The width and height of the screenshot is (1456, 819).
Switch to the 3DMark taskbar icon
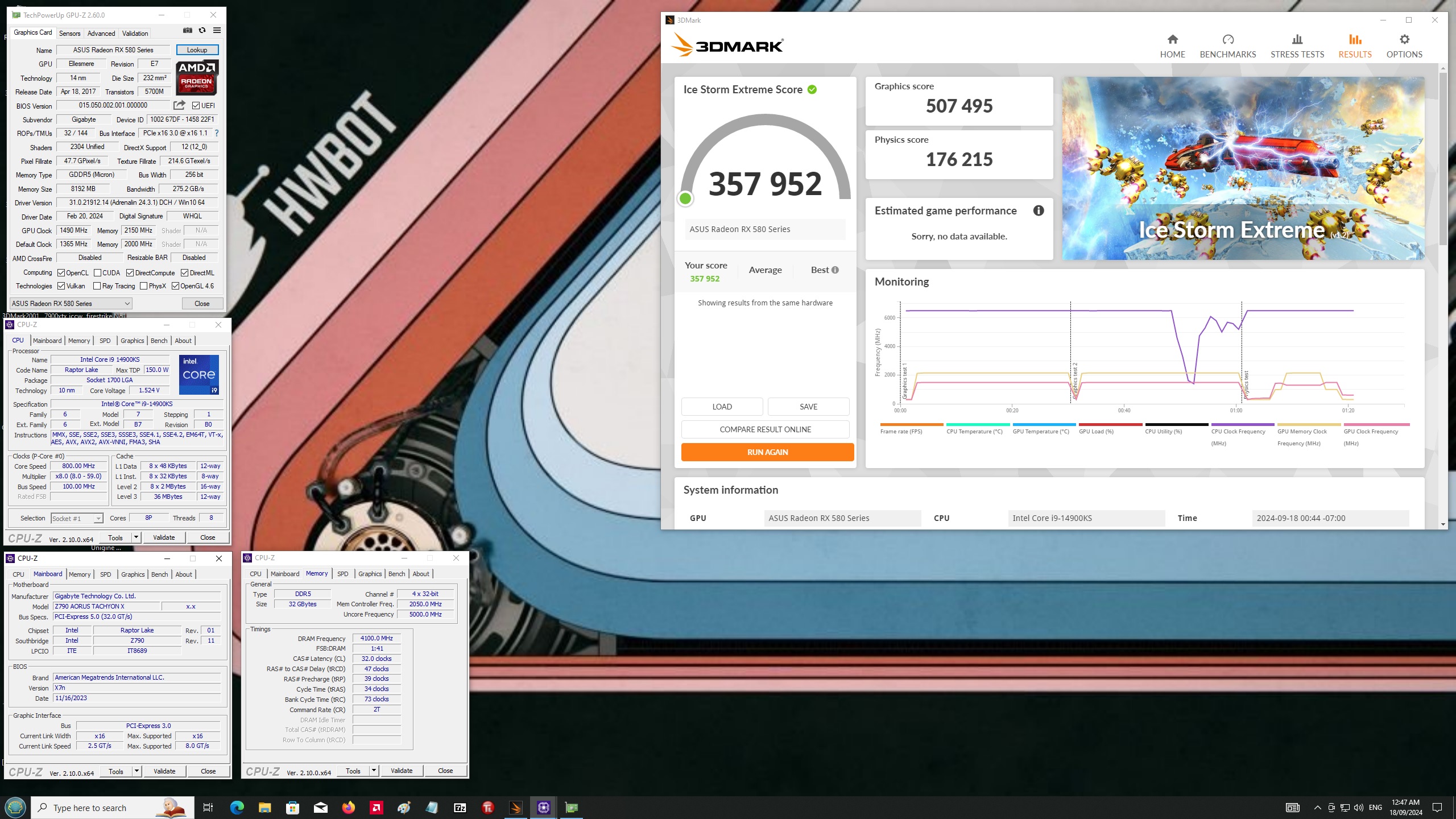tap(515, 807)
